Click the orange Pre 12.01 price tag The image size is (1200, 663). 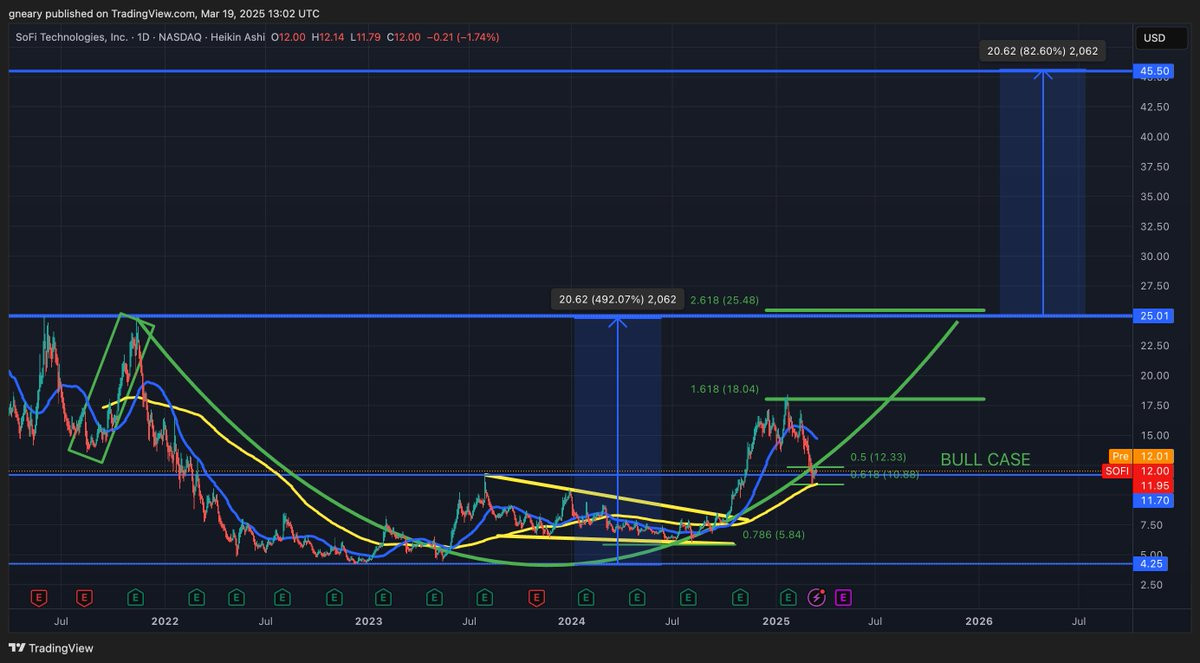tap(1140, 456)
